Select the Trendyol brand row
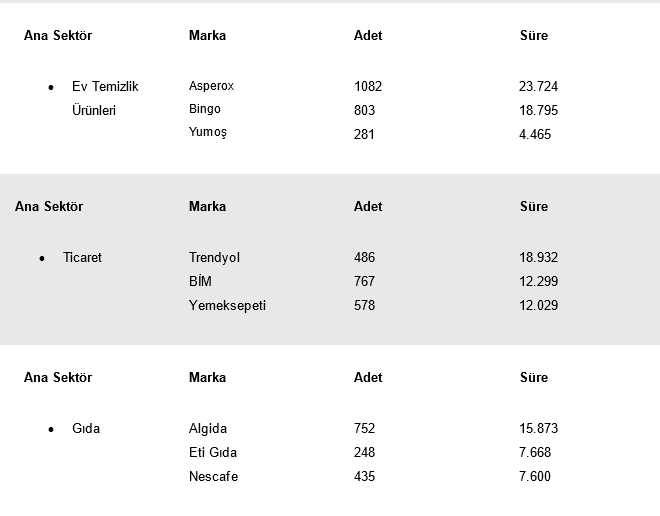The image size is (660, 516). (x=214, y=257)
